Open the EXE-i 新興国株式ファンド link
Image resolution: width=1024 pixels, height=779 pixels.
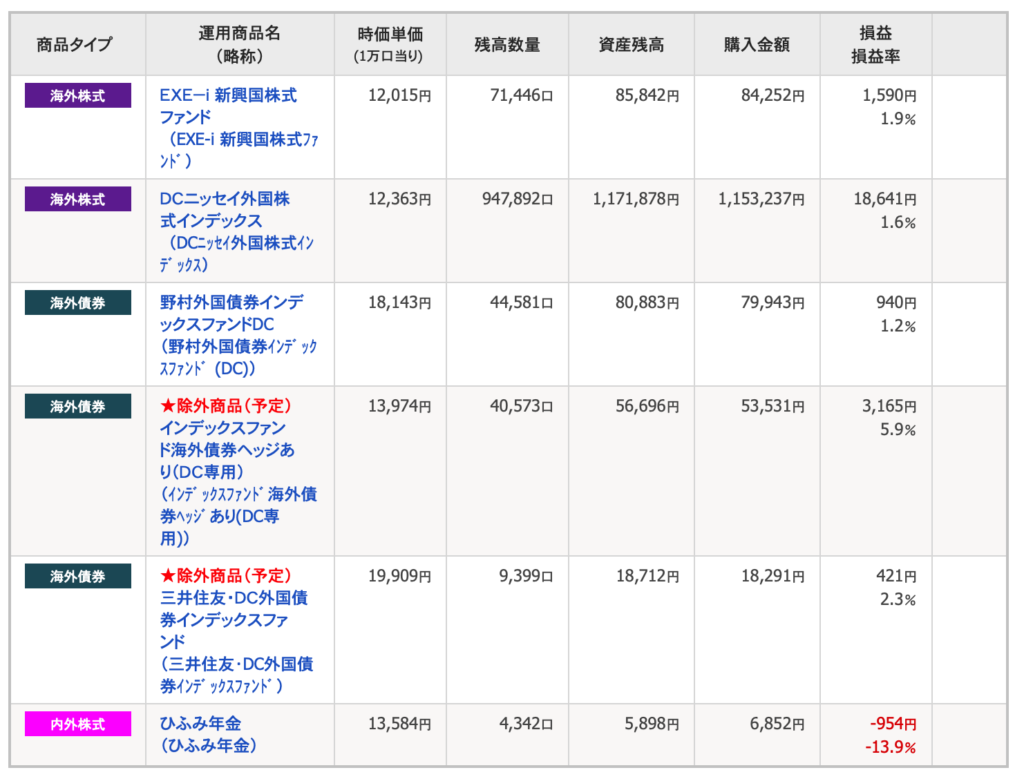click(x=239, y=128)
